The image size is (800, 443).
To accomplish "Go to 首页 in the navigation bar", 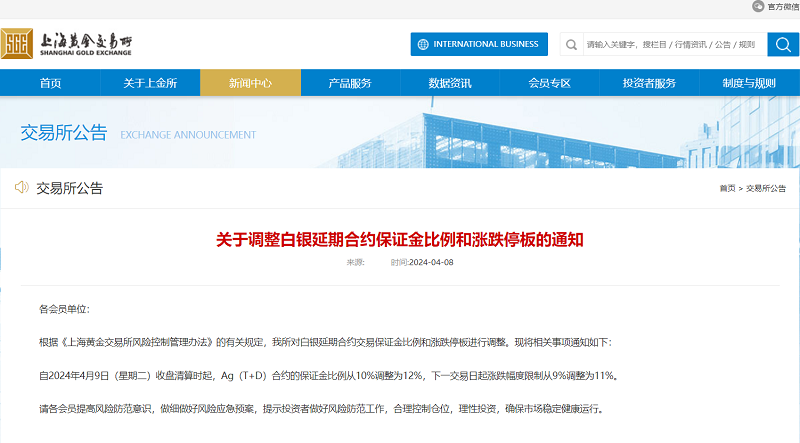I will click(50, 83).
